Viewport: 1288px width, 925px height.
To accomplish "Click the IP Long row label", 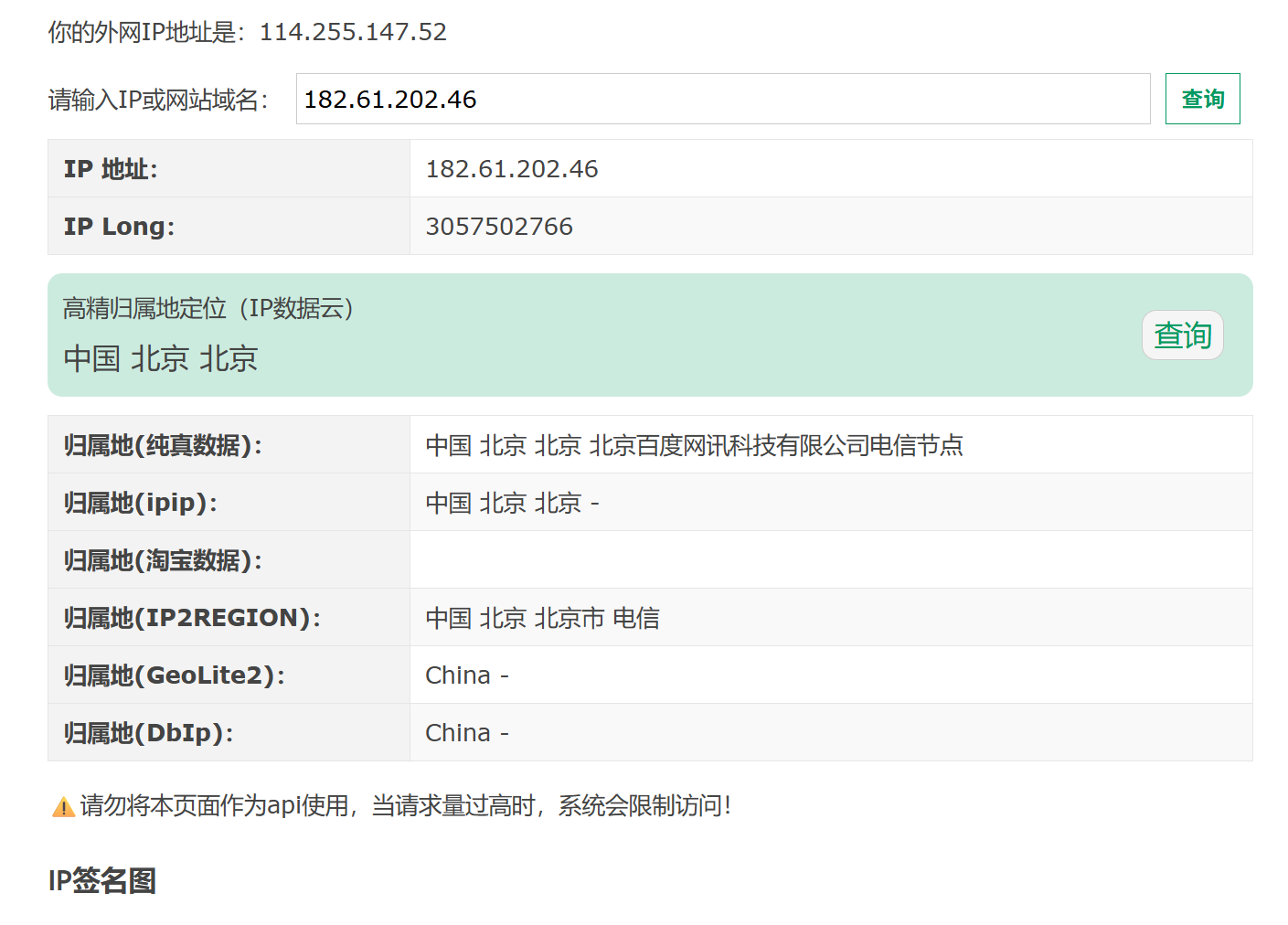I will 119,227.
